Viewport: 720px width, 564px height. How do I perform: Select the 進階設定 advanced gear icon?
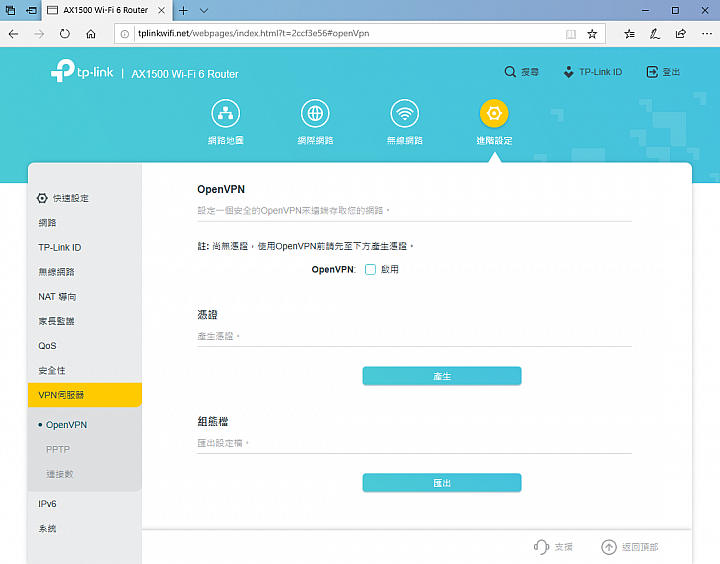tap(494, 113)
